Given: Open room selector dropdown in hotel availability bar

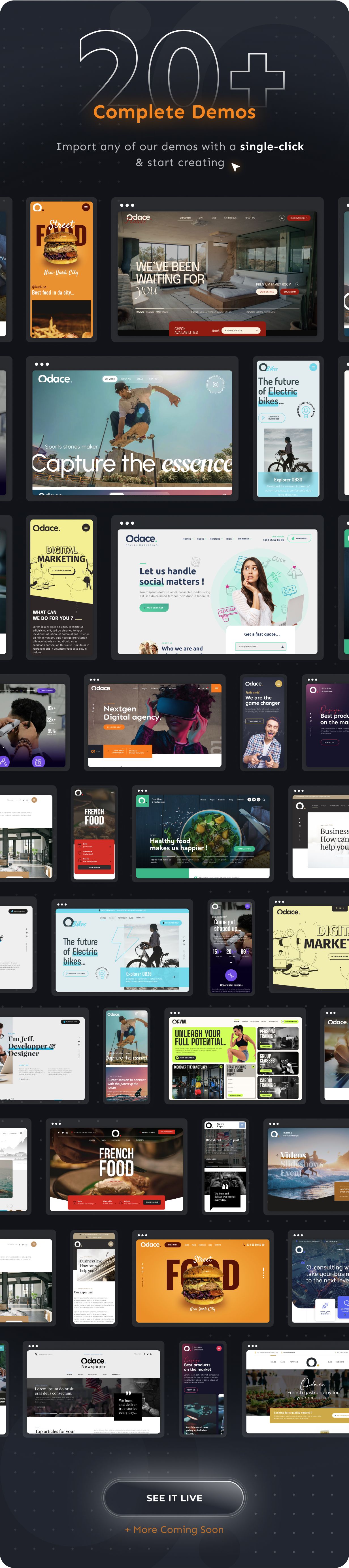Looking at the screenshot, I should [x=241, y=330].
